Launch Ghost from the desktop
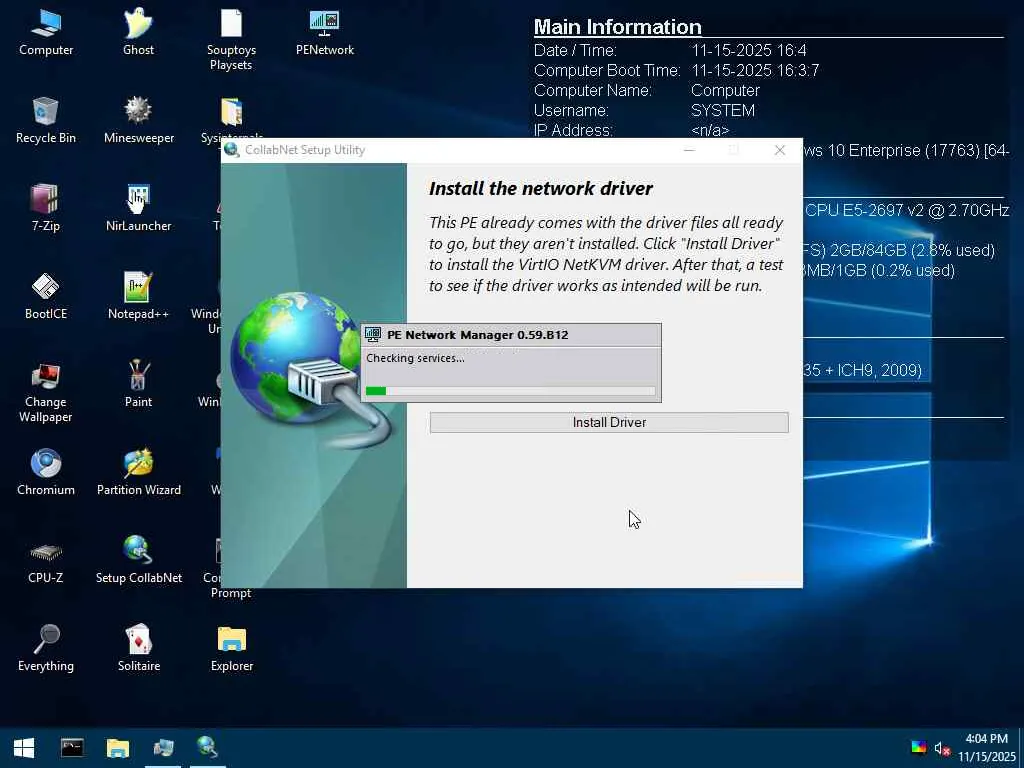Image resolution: width=1024 pixels, height=768 pixels. (138, 33)
